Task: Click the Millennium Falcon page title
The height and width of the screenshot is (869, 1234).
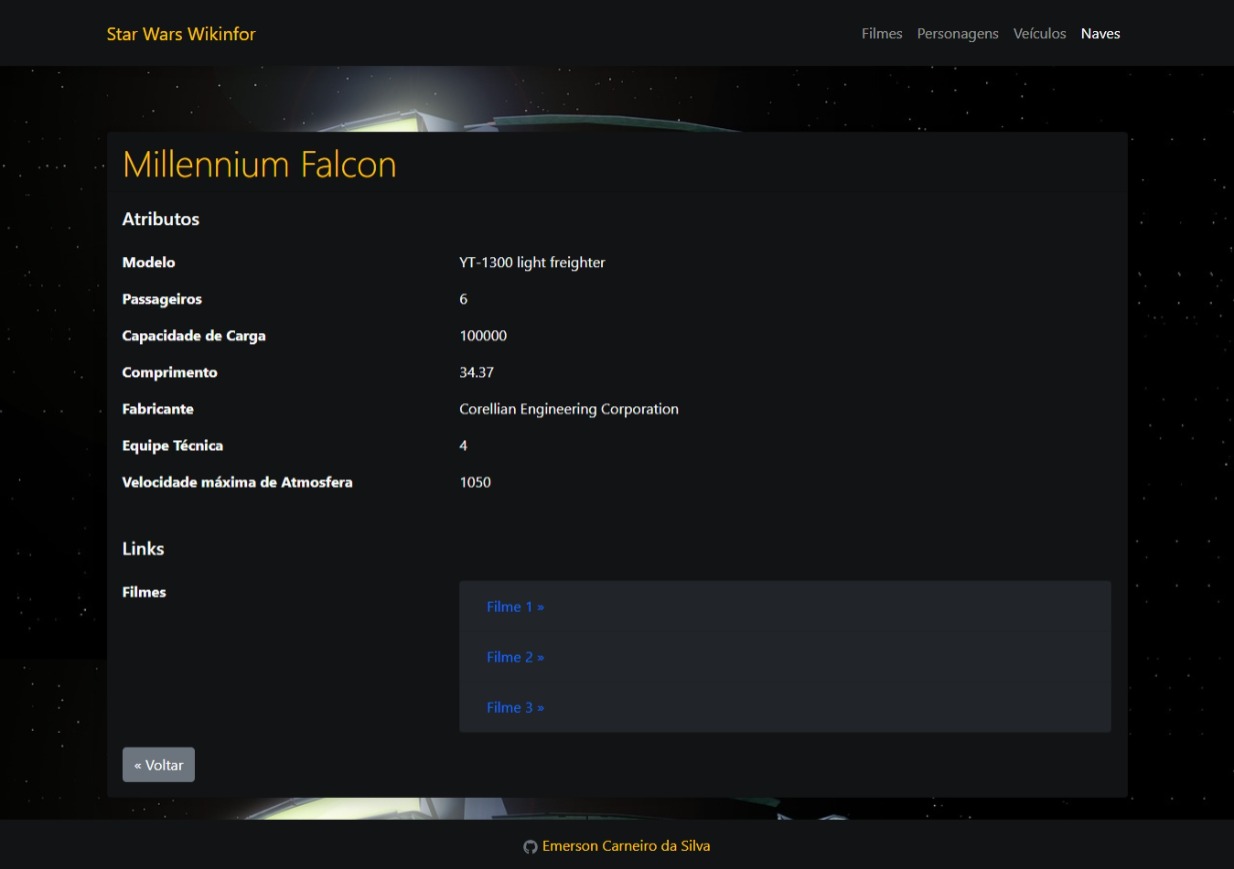Action: (260, 165)
